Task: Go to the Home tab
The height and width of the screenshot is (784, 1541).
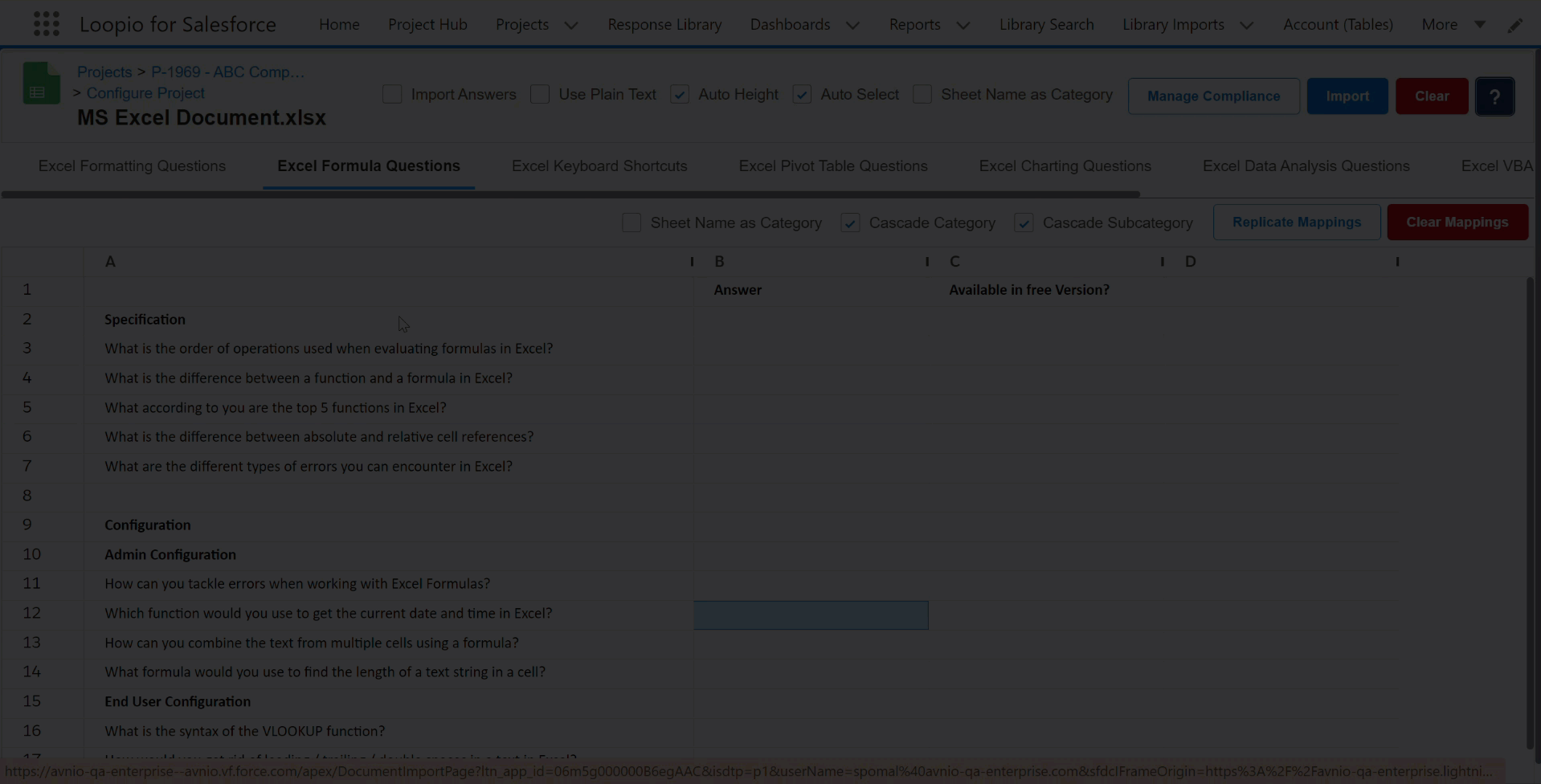Action: point(339,25)
